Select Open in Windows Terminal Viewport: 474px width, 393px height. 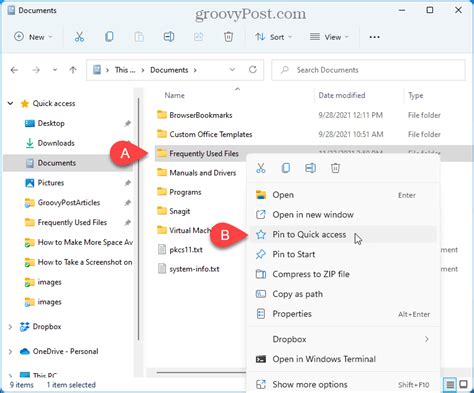click(x=343, y=359)
